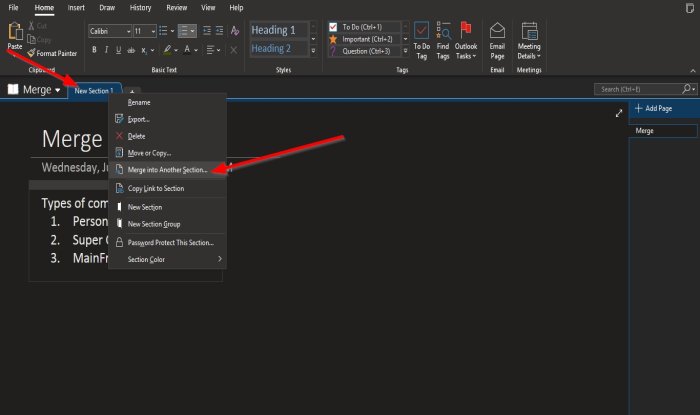The height and width of the screenshot is (415, 700).
Task: Choose Move or Copy... menu entry
Action: coord(167,153)
